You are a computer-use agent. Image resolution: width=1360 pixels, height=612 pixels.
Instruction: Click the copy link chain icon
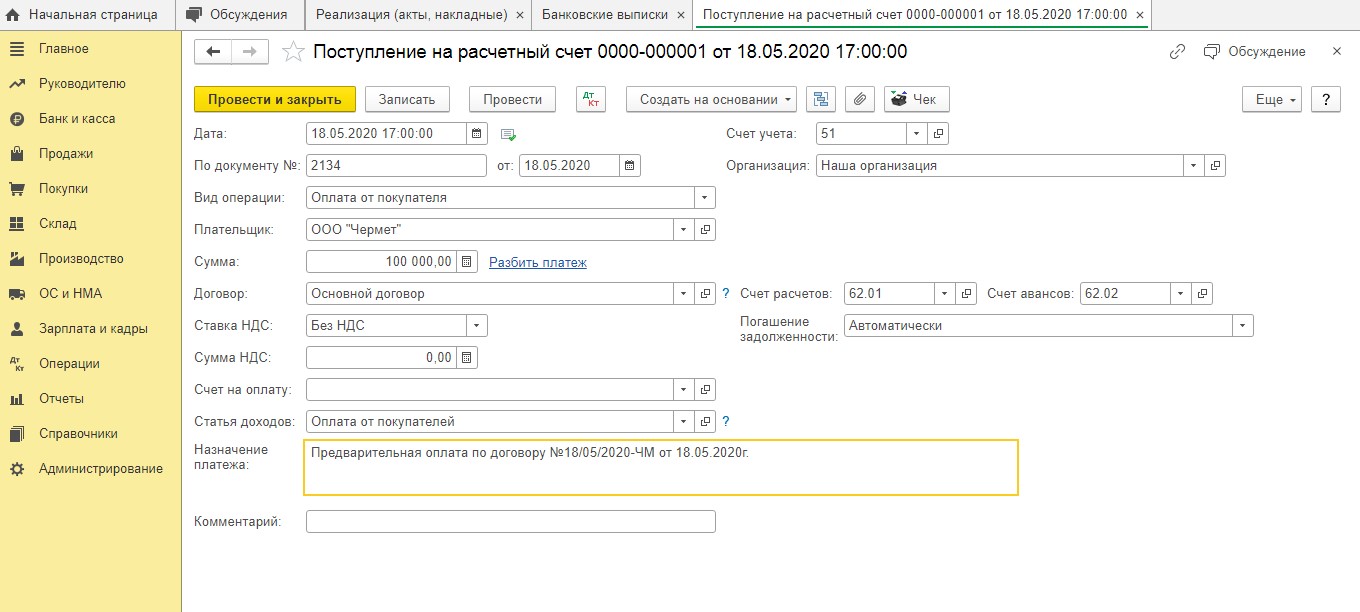pos(1177,52)
